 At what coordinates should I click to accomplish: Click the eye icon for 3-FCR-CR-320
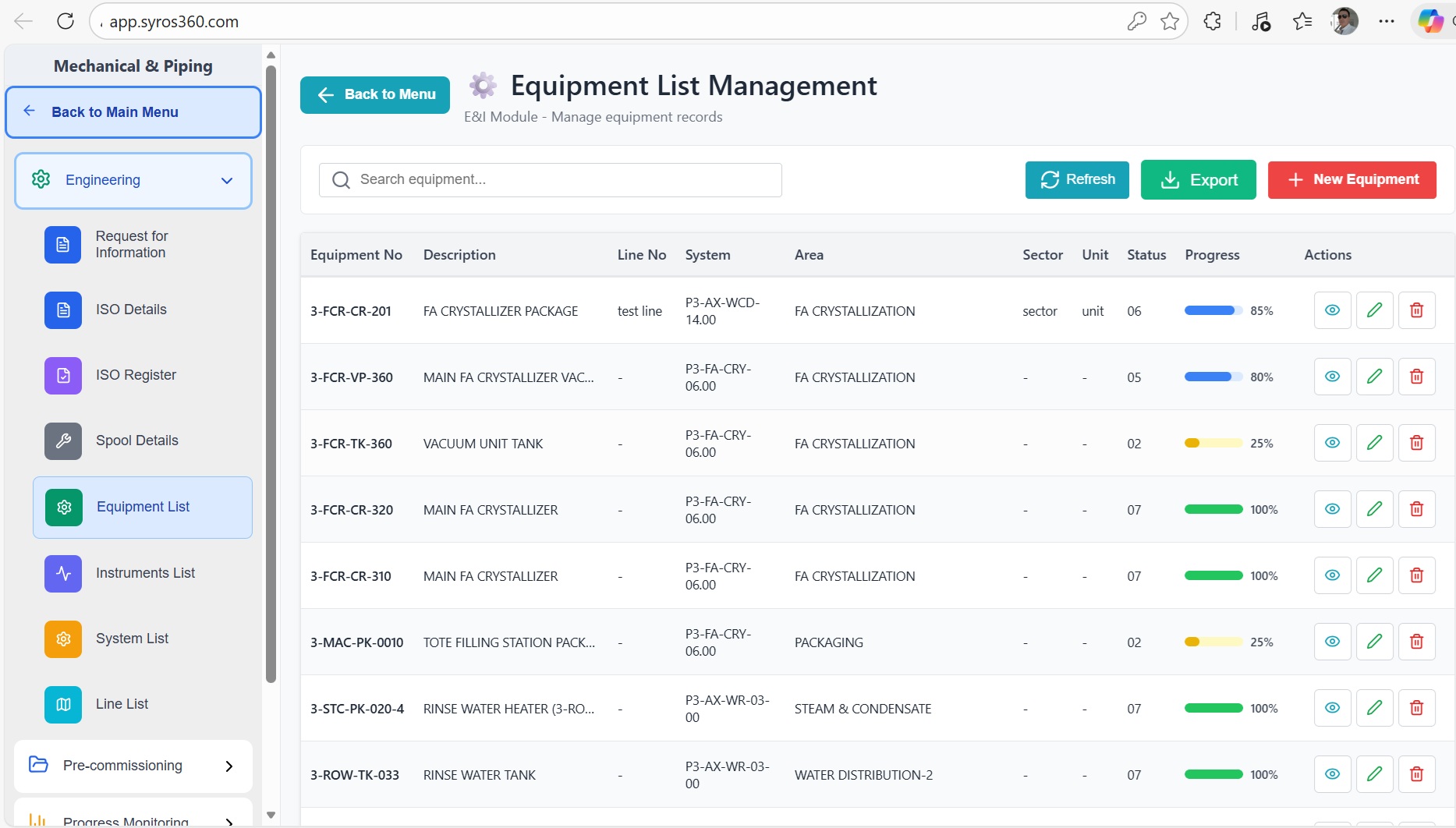point(1332,509)
